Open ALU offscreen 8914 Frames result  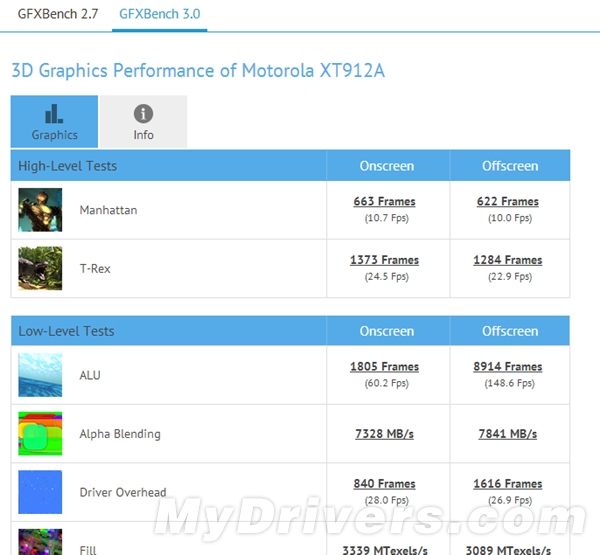[x=508, y=366]
